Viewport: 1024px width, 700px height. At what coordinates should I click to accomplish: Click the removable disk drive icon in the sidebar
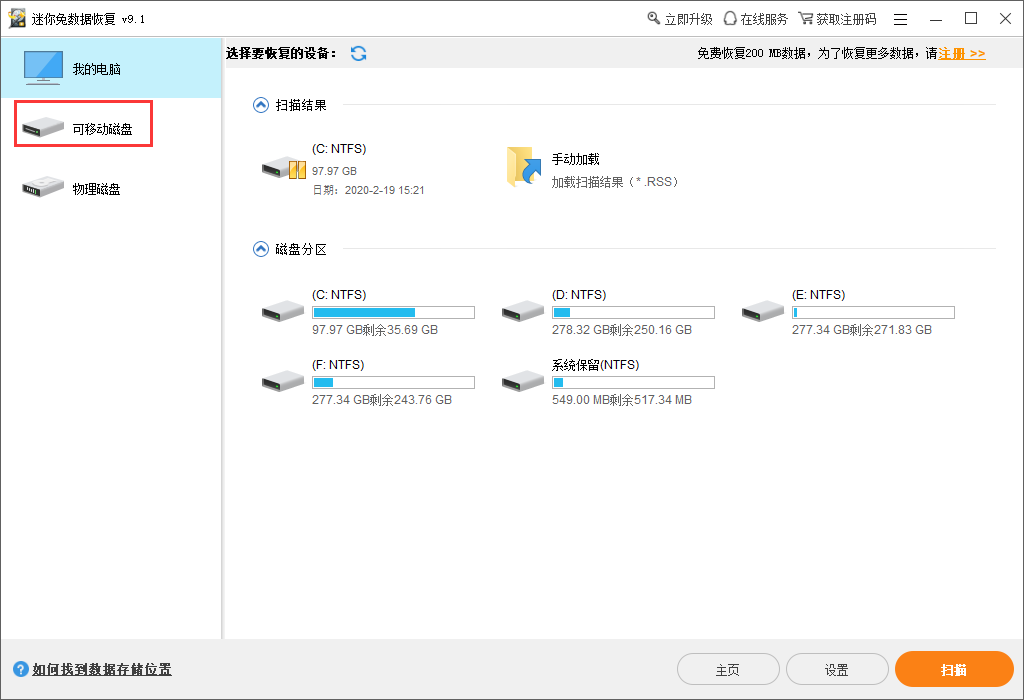click(43, 127)
